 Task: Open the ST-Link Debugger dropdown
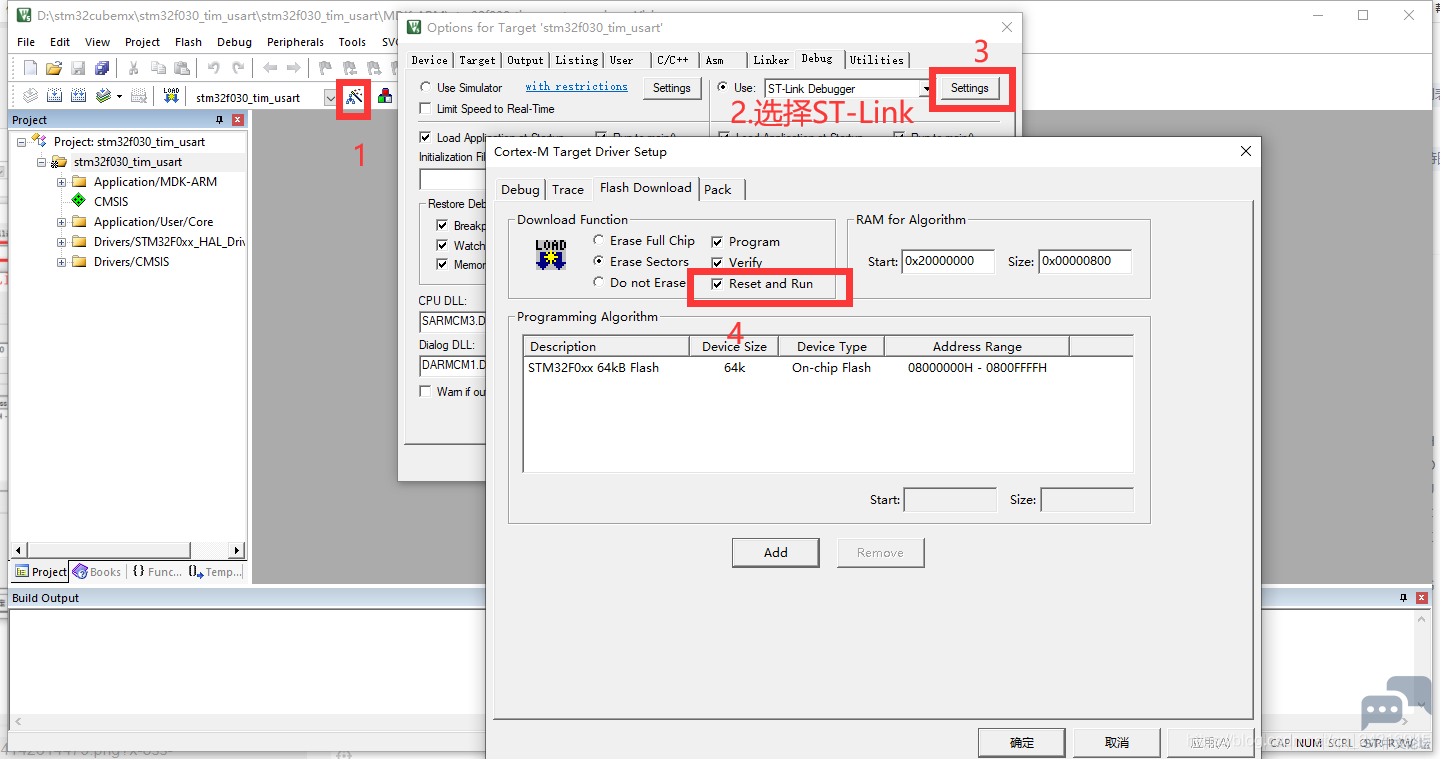927,89
